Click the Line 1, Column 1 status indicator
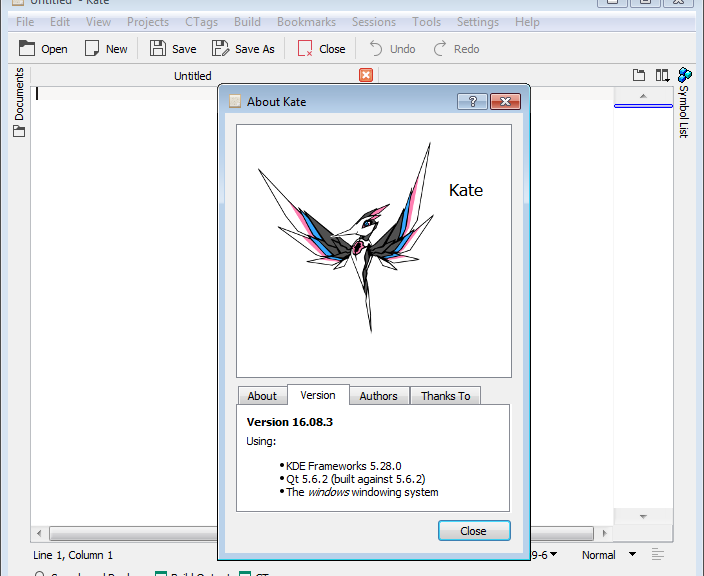Viewport: 704px width, 576px height. [x=74, y=555]
